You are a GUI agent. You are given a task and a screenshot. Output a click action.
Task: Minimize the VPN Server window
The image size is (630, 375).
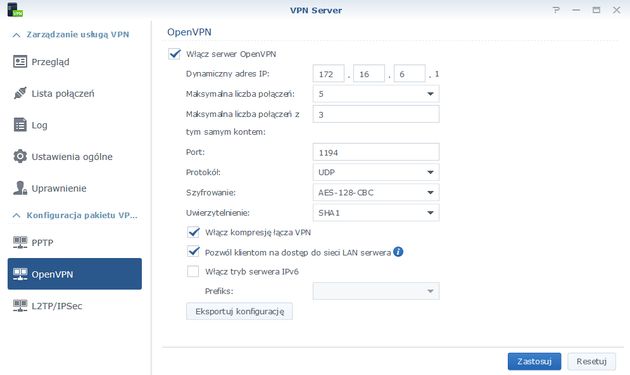point(576,10)
